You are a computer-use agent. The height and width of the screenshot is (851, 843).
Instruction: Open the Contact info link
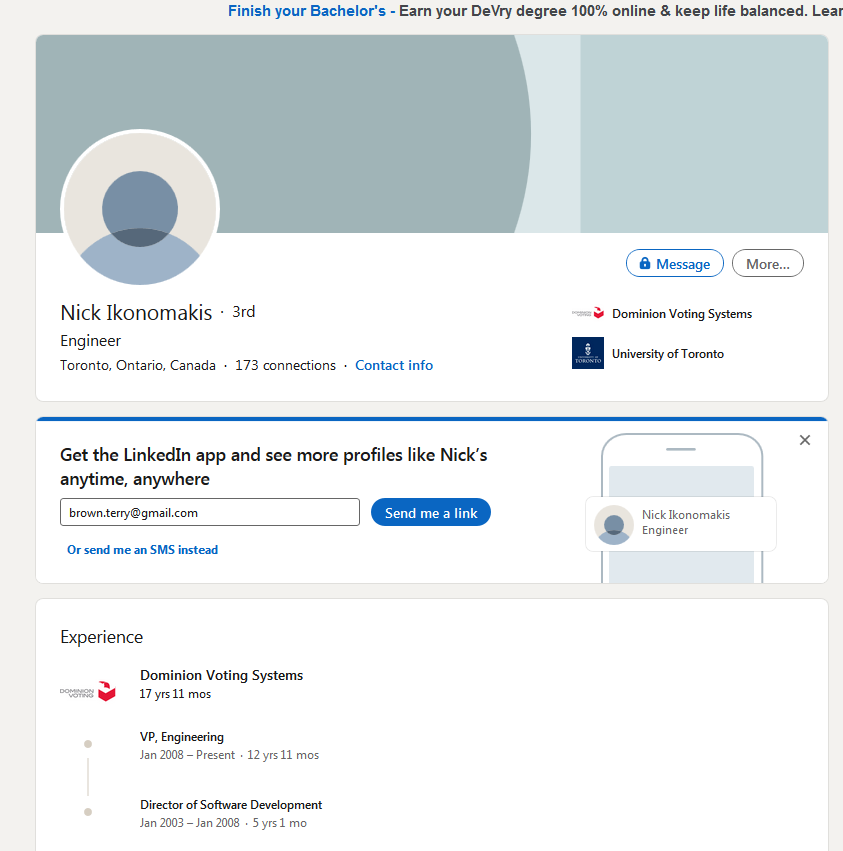point(394,365)
